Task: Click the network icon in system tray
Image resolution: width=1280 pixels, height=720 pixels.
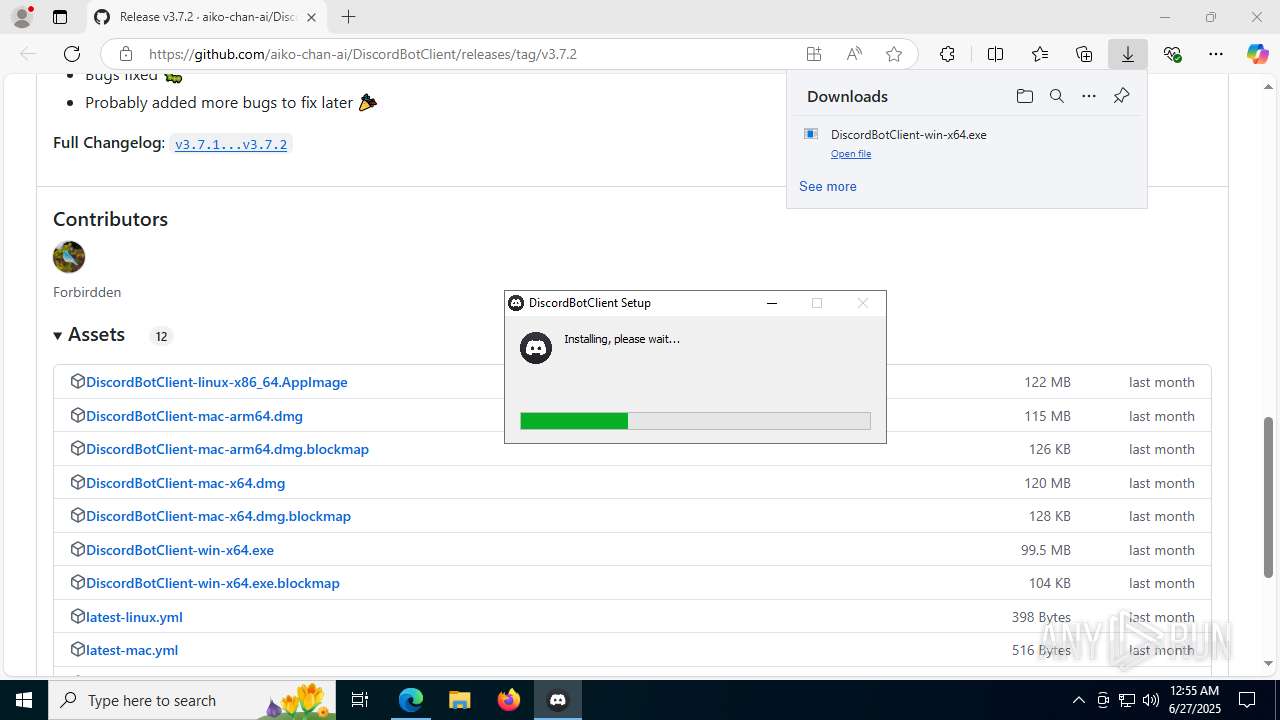Action: (x=1127, y=700)
